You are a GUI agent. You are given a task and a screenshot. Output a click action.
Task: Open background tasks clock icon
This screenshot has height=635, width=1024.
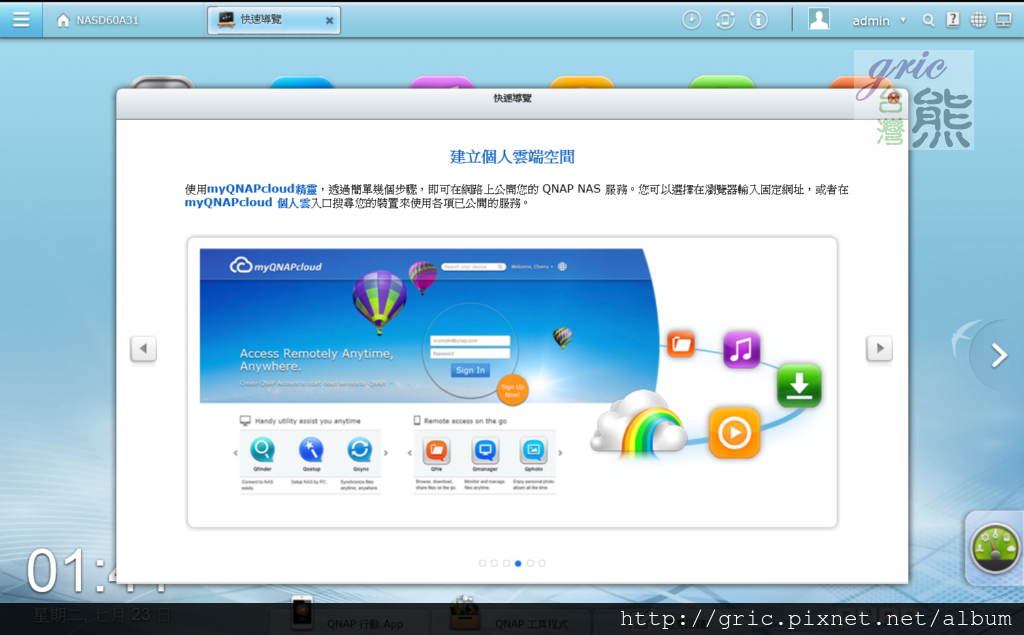(692, 20)
